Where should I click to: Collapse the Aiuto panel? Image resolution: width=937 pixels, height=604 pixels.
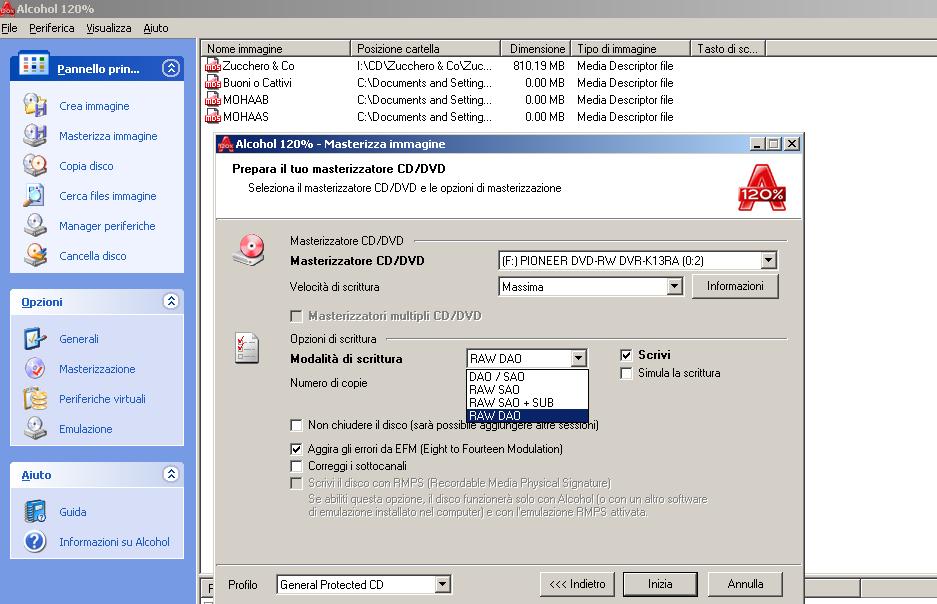171,474
